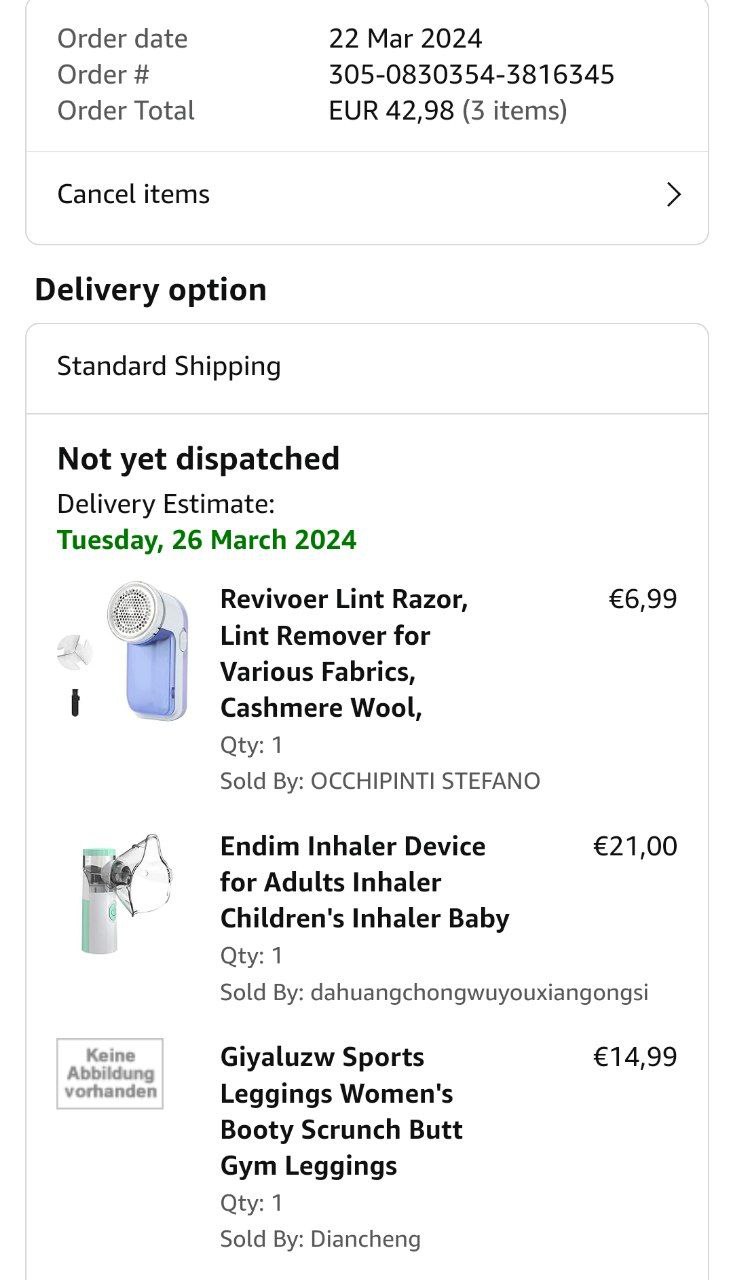Tap the 'Not yet dispatched' status heading
This screenshot has height=1280, width=733.
[x=198, y=459]
